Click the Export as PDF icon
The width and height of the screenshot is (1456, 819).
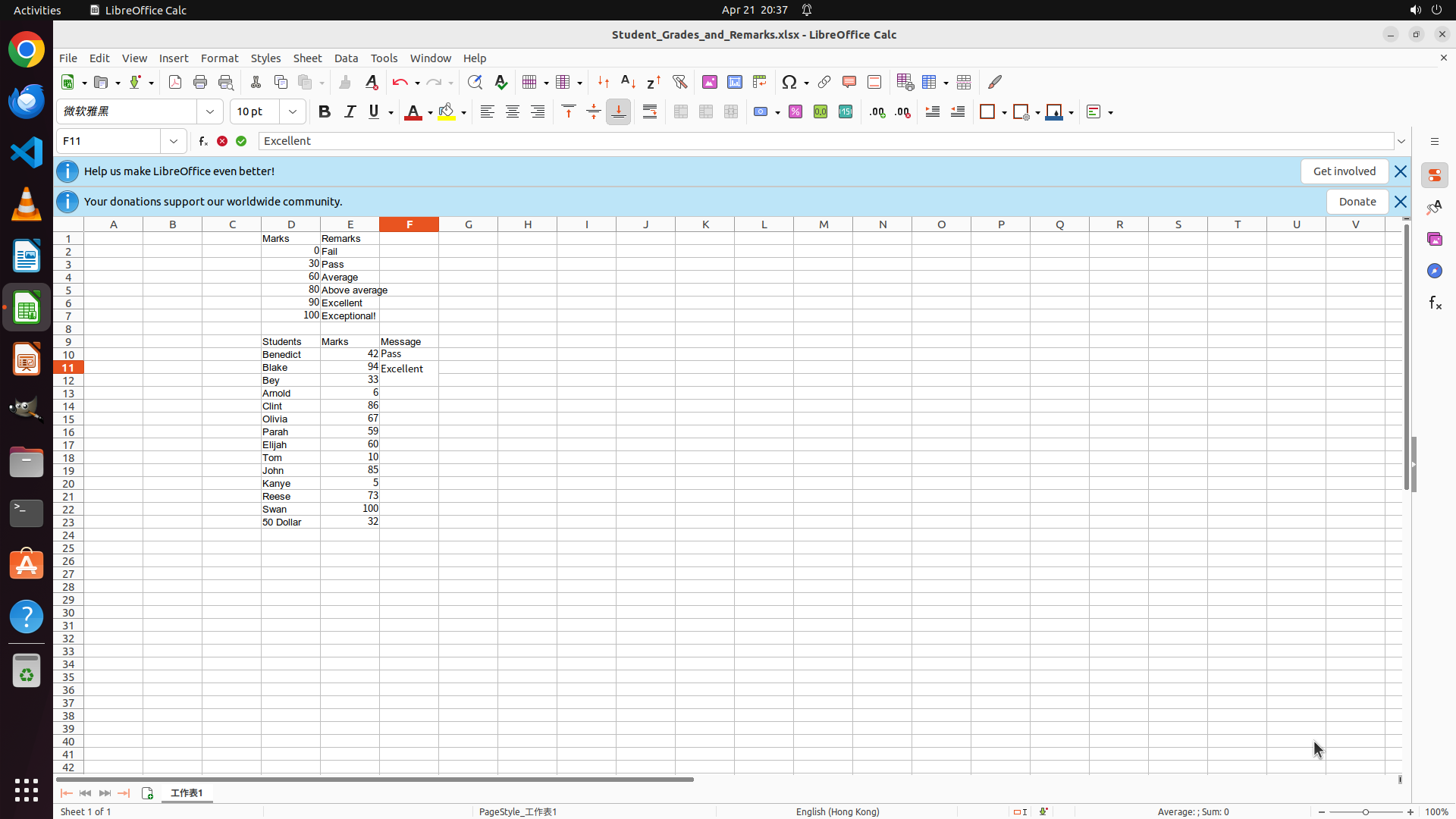pos(175,82)
